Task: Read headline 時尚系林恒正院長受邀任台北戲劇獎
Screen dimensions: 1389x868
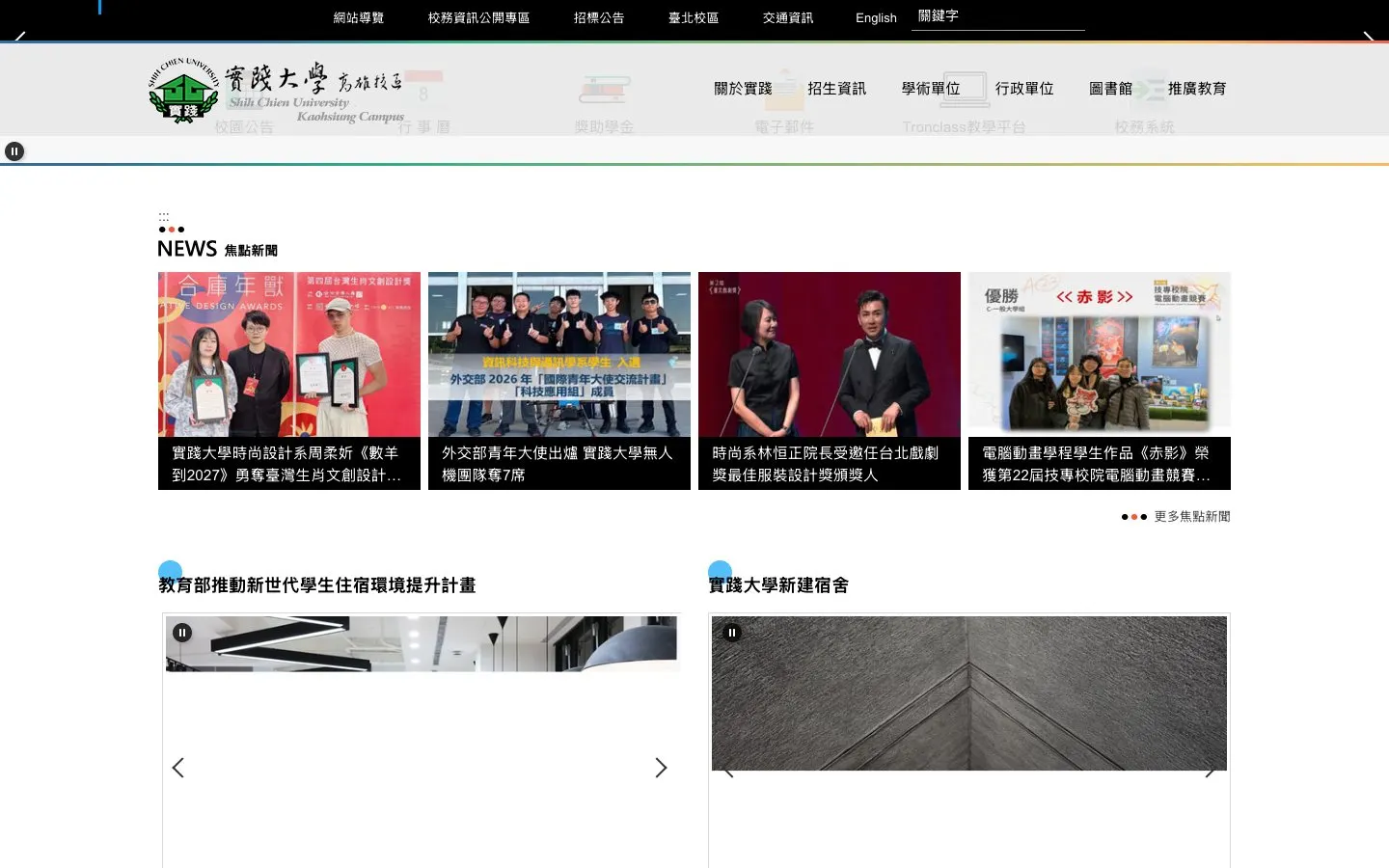Action: click(830, 464)
